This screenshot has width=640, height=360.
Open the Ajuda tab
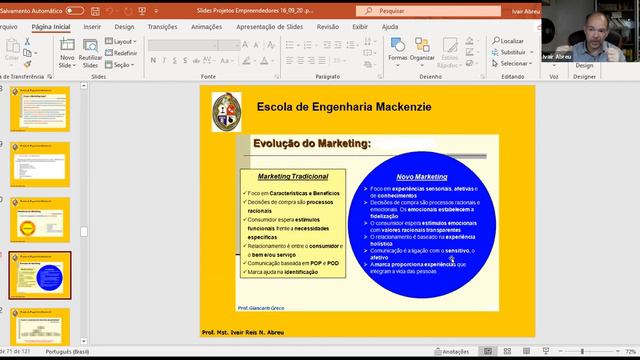(x=390, y=27)
